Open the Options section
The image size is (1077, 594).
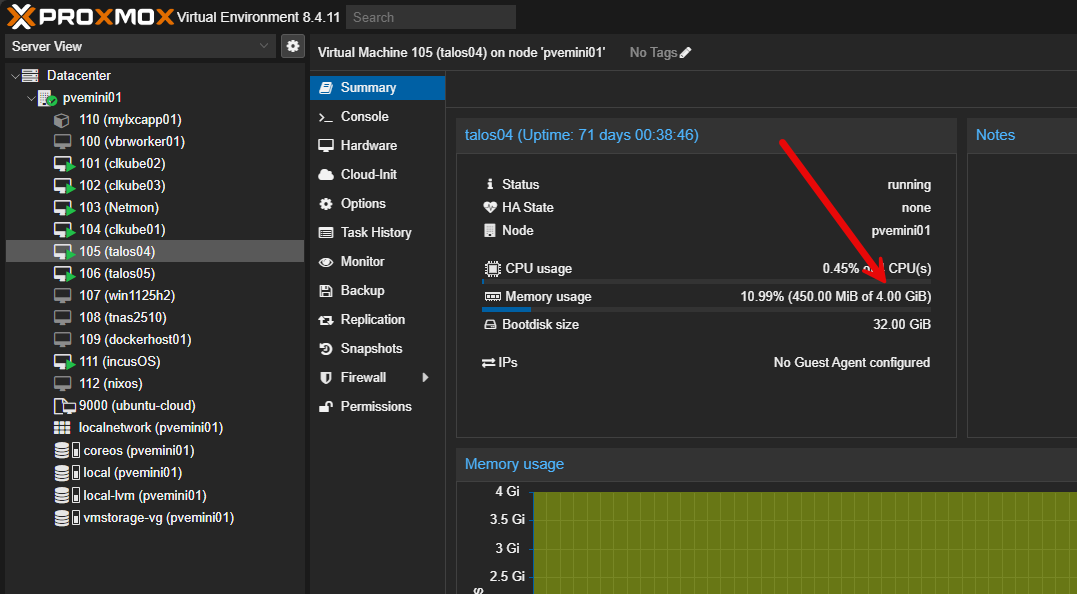[364, 203]
